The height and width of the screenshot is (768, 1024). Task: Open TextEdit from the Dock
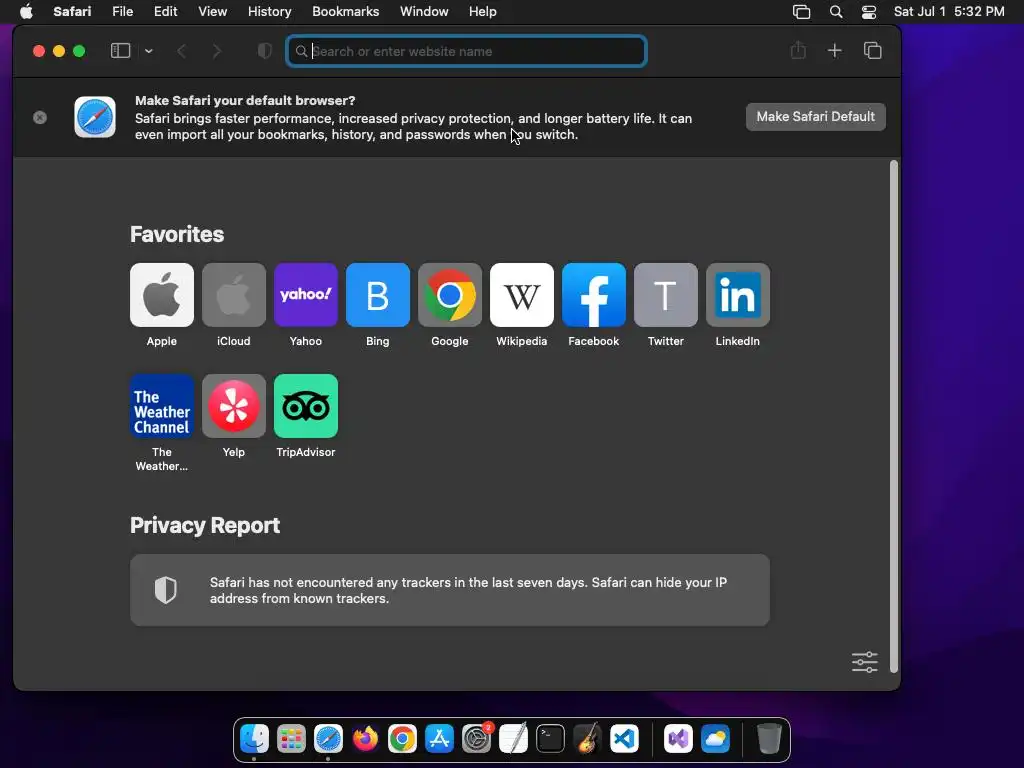[x=513, y=739]
